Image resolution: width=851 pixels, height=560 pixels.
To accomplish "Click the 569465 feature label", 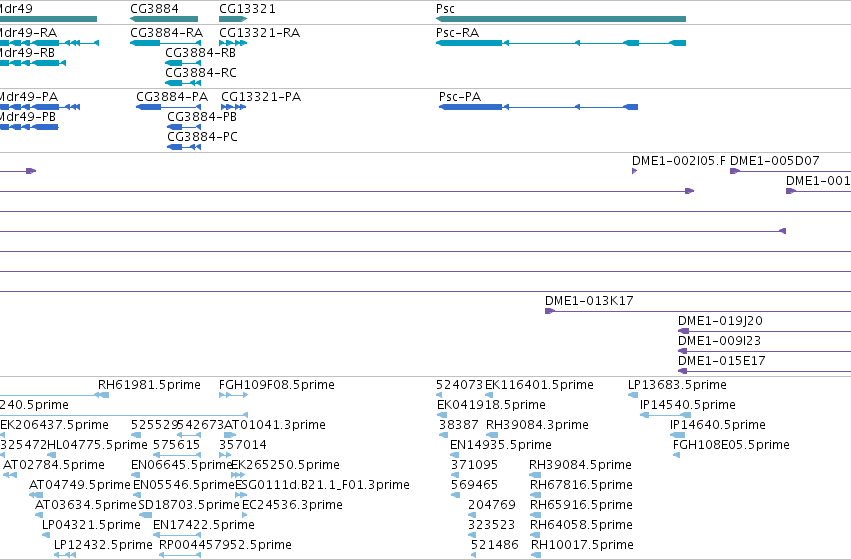I will (x=474, y=485).
